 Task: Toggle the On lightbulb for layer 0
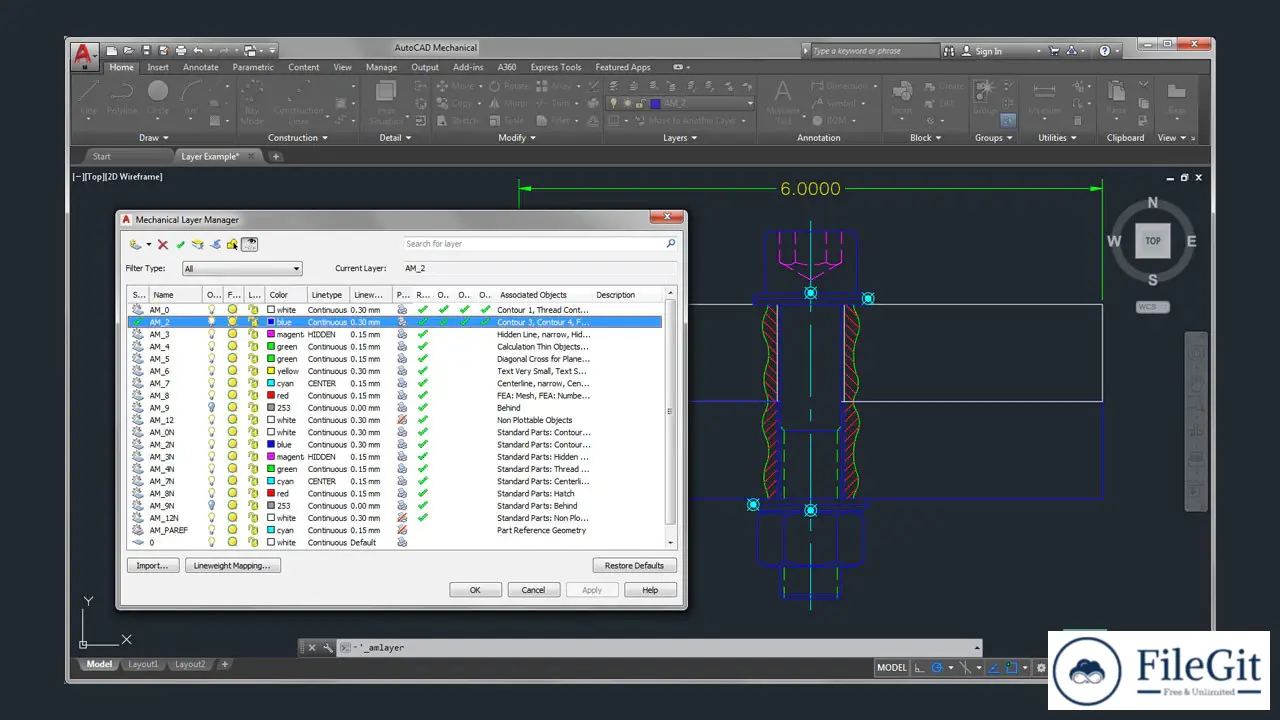tap(211, 542)
